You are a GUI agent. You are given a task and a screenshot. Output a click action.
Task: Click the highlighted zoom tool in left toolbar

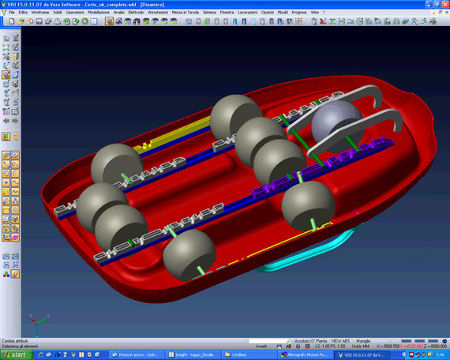coord(6,75)
